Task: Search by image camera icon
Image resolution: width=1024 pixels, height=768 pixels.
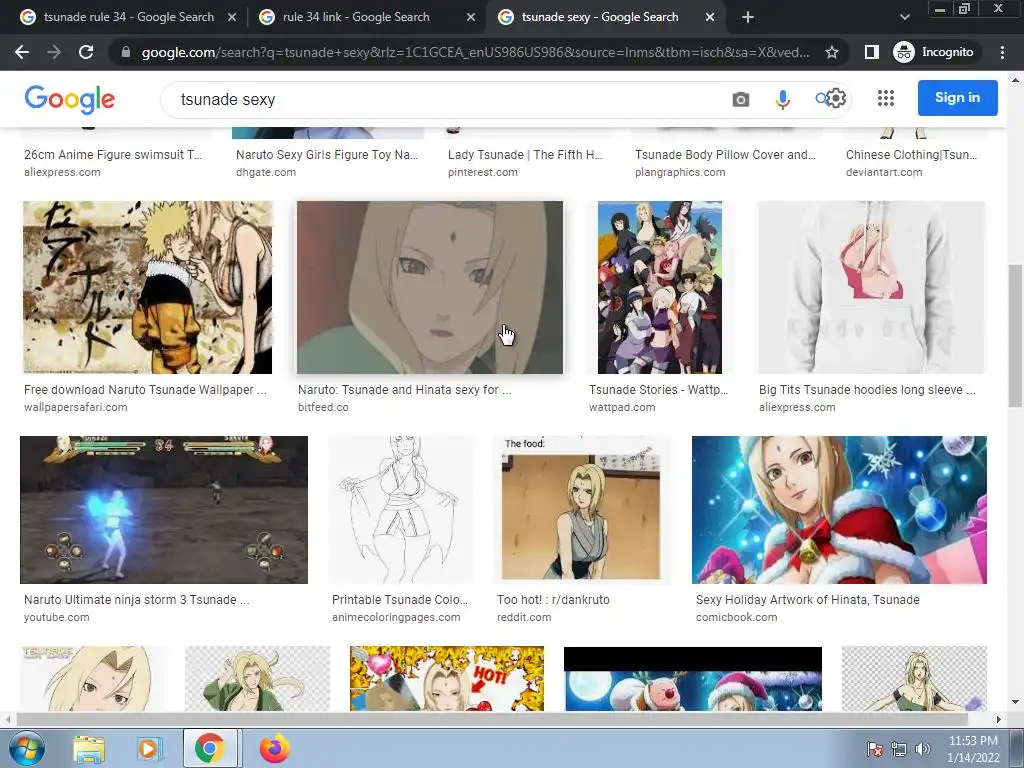Action: coord(741,99)
